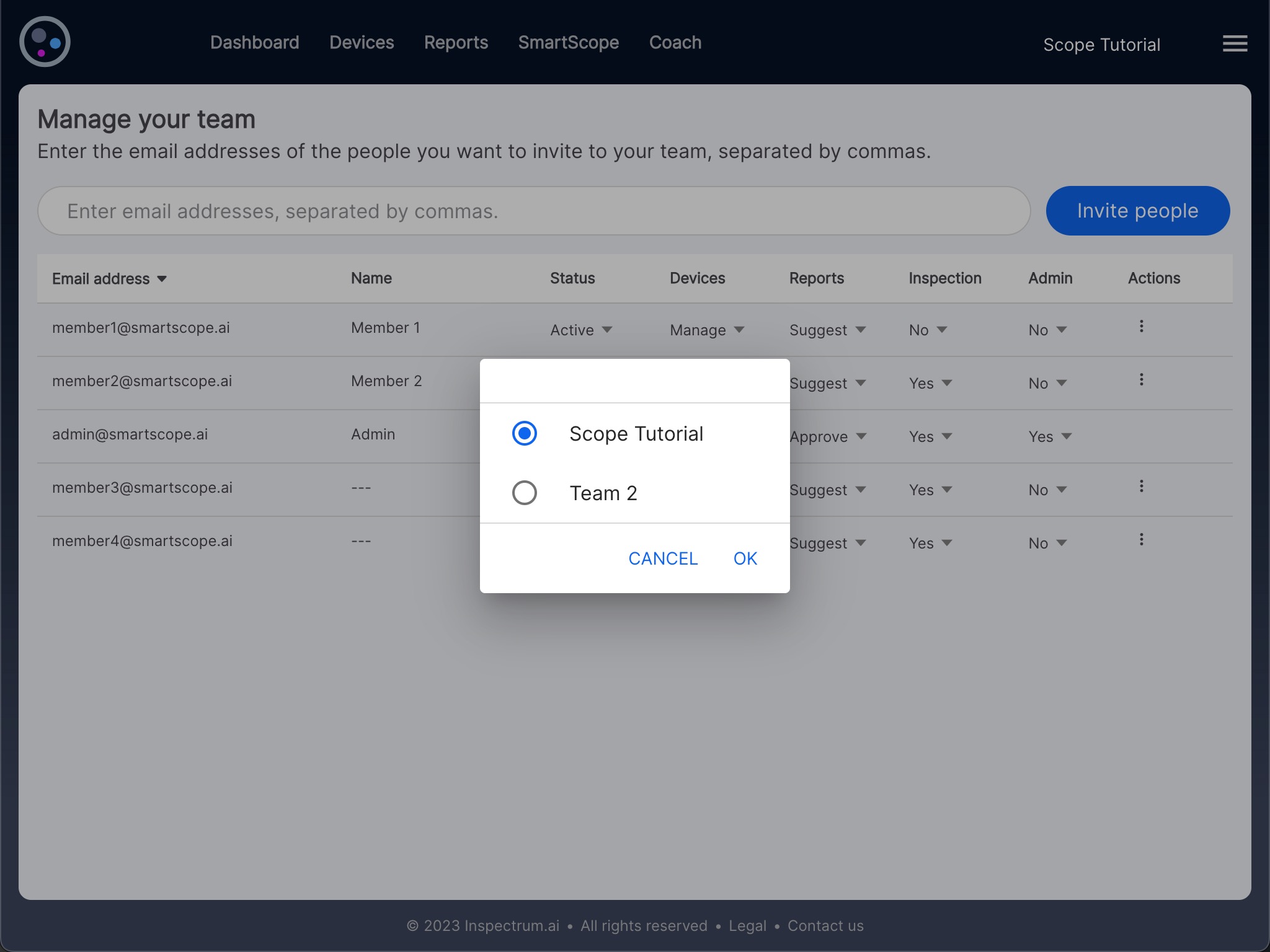Confirm with the OK button
The image size is (1270, 952).
click(x=745, y=558)
